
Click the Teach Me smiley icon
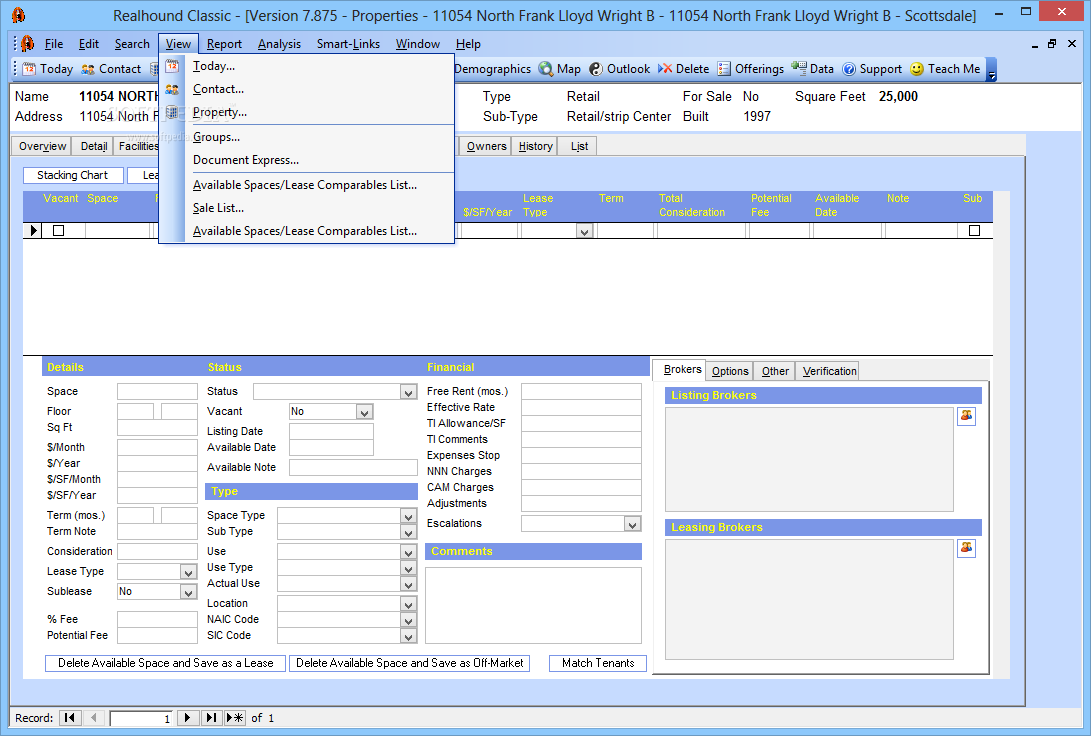click(x=917, y=69)
